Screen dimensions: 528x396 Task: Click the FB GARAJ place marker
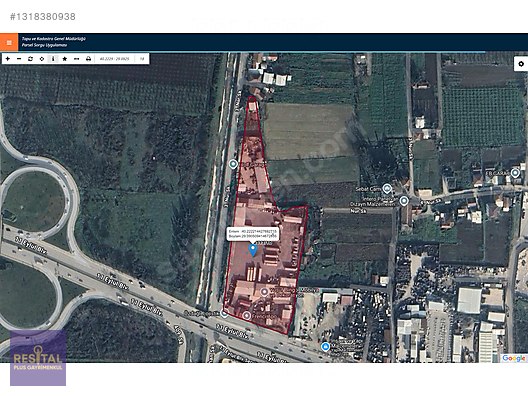pos(515,173)
